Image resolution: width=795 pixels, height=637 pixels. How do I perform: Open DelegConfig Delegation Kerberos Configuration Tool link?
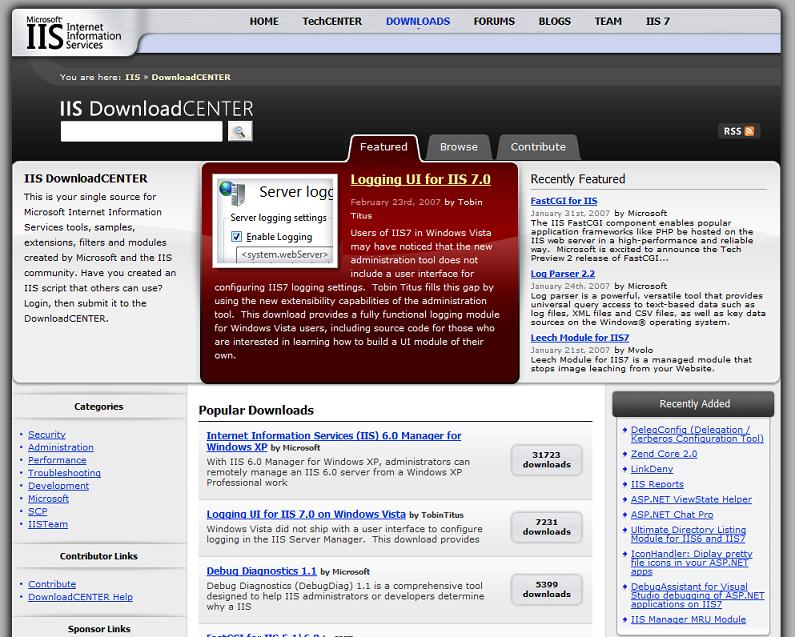[697, 434]
